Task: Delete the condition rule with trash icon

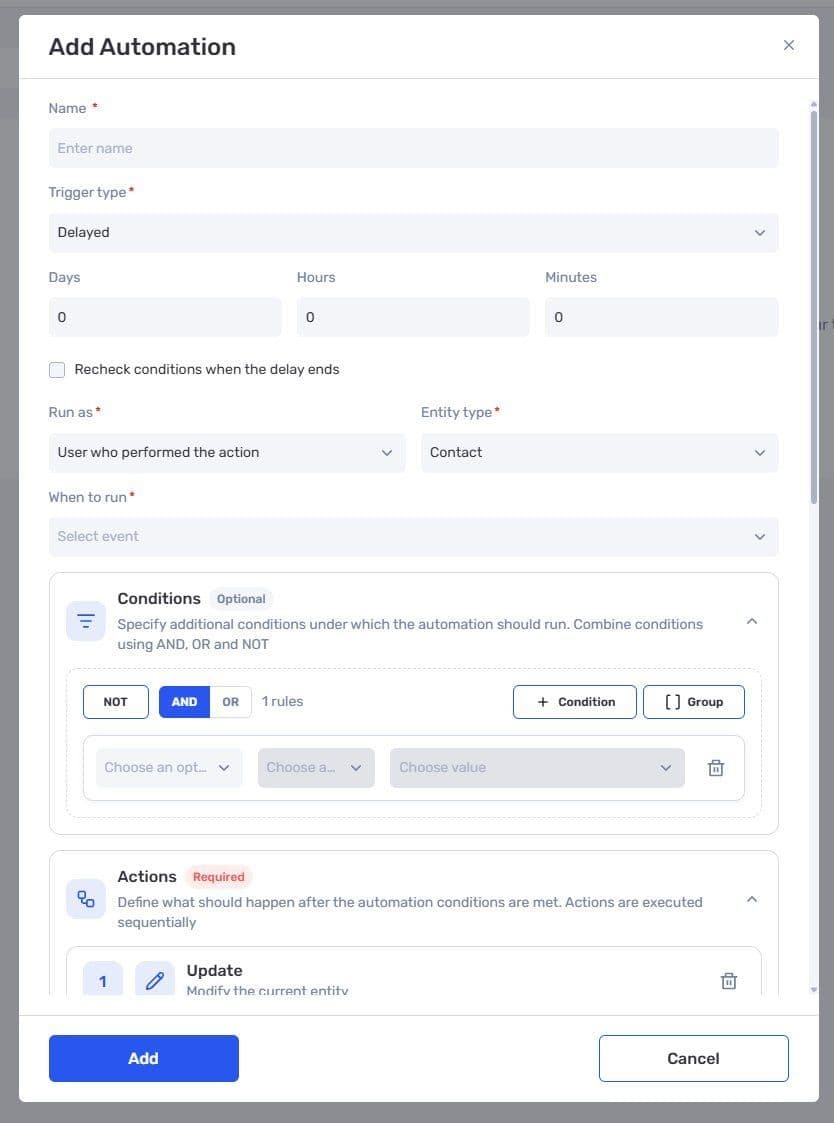Action: (x=716, y=768)
